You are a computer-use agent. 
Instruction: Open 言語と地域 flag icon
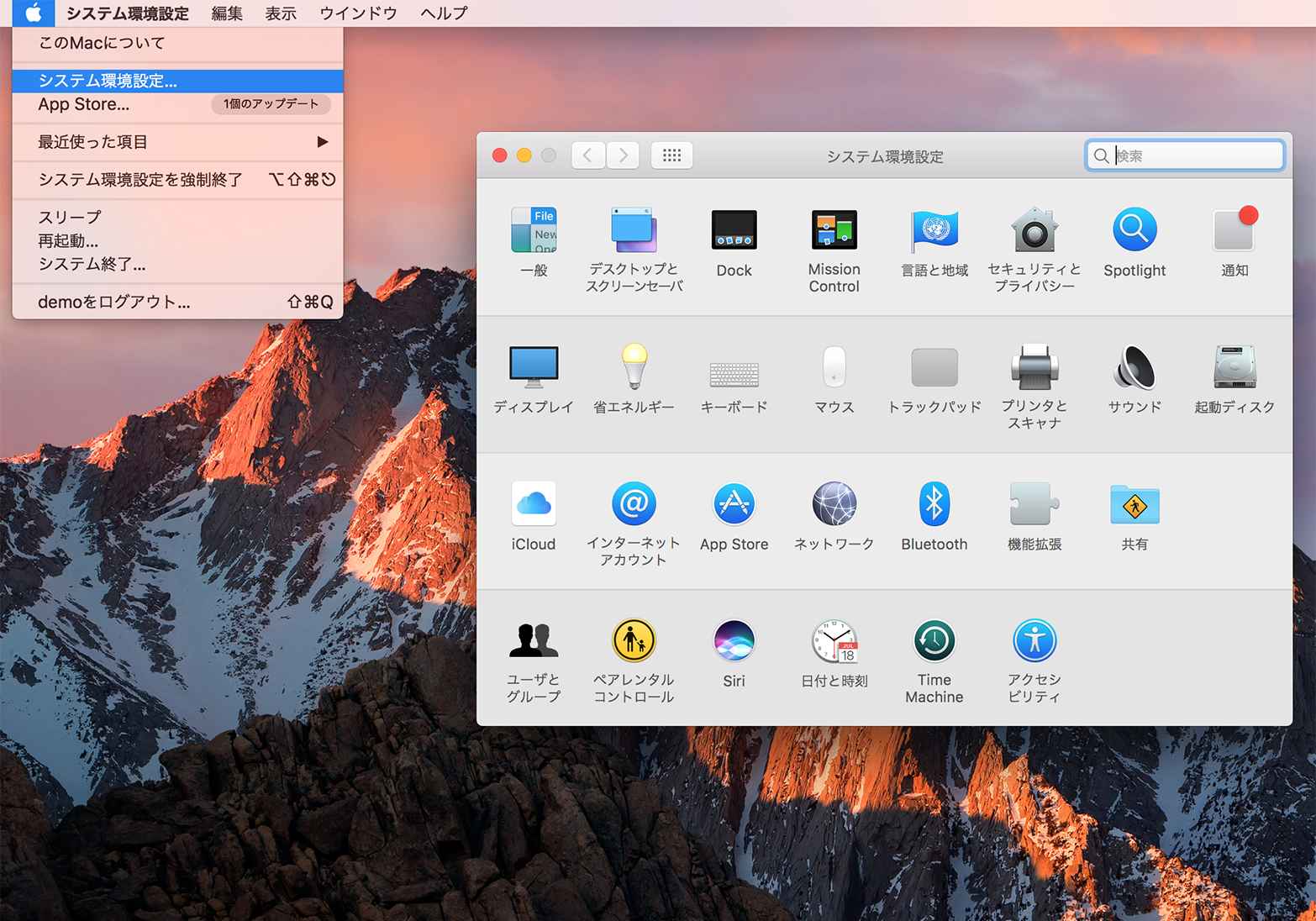[934, 230]
